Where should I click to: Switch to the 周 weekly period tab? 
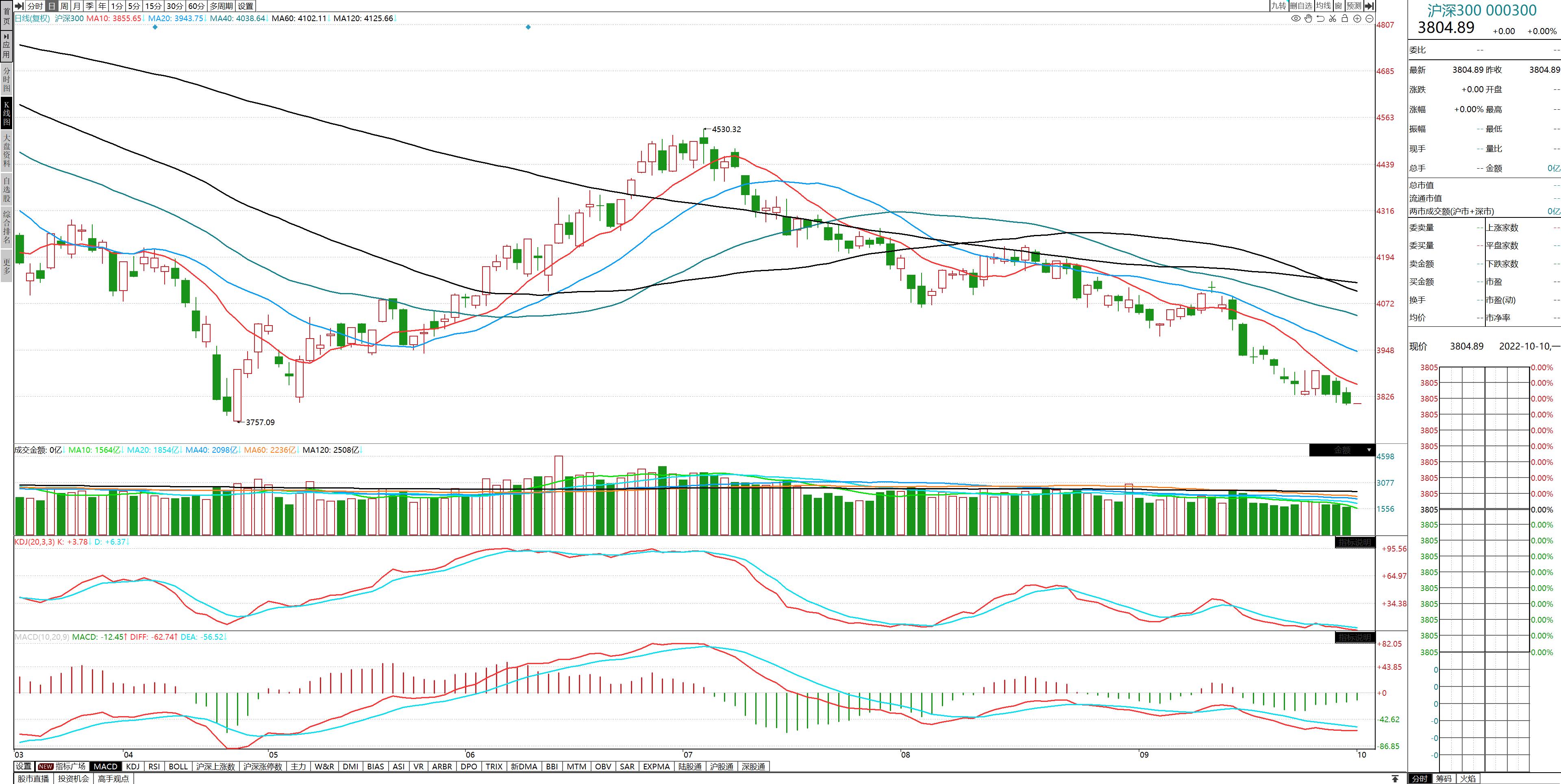(64, 6)
